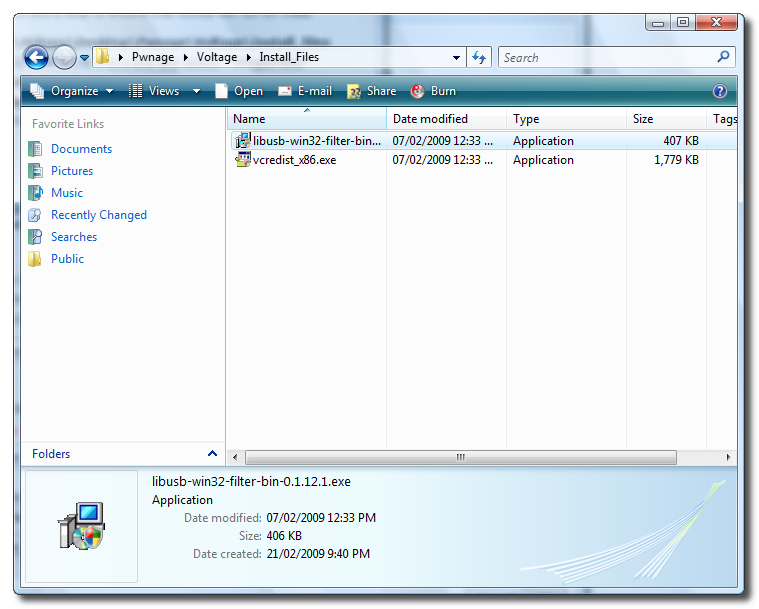Click the Share toolbar button
This screenshot has height=609, width=759.
click(x=371, y=91)
